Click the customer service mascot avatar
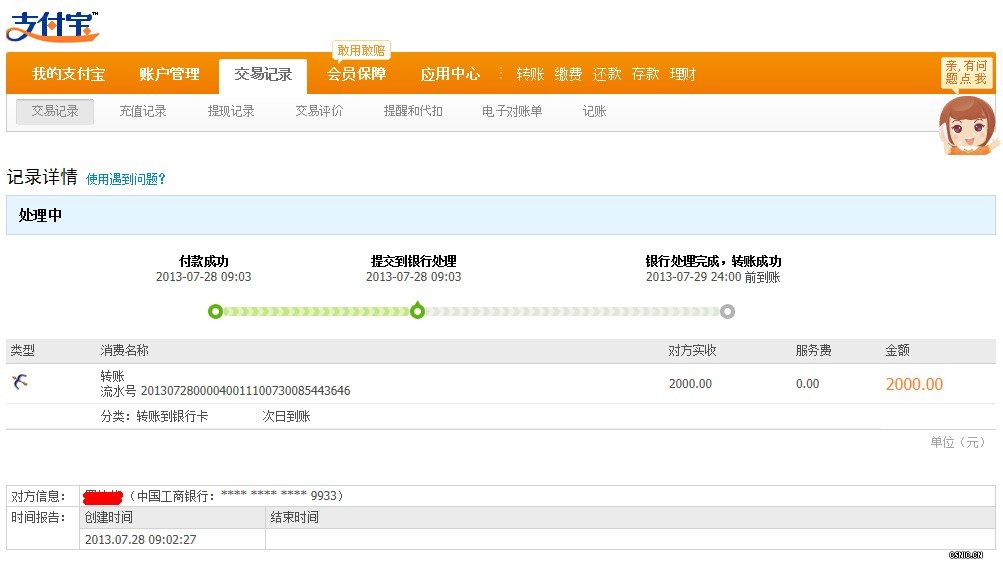This screenshot has height=566, width=1003. pos(966,124)
